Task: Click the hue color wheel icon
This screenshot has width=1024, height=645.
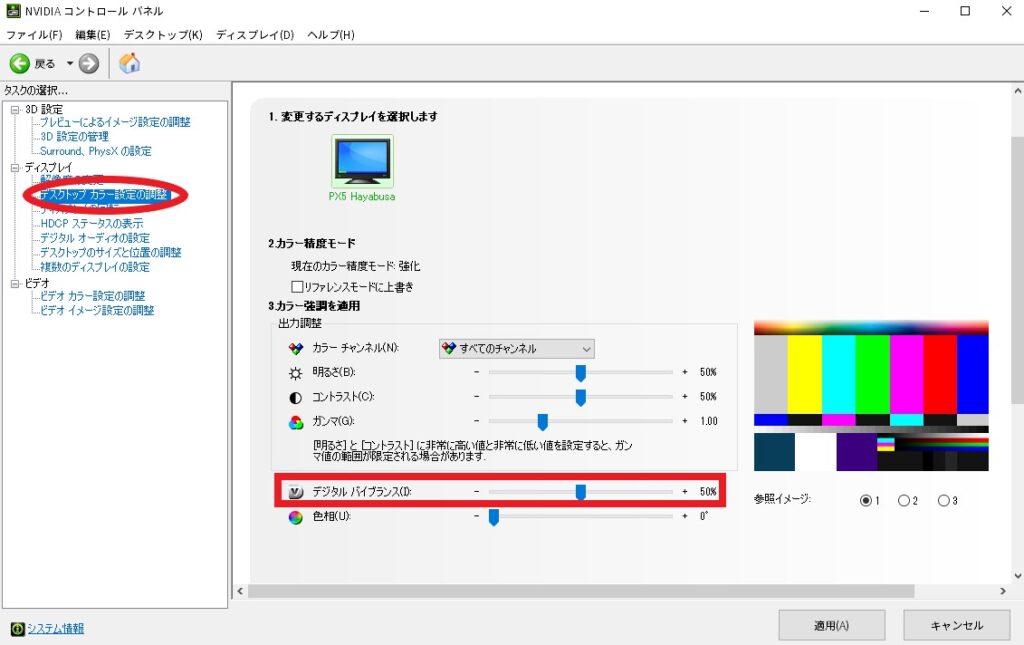Action: coord(296,517)
